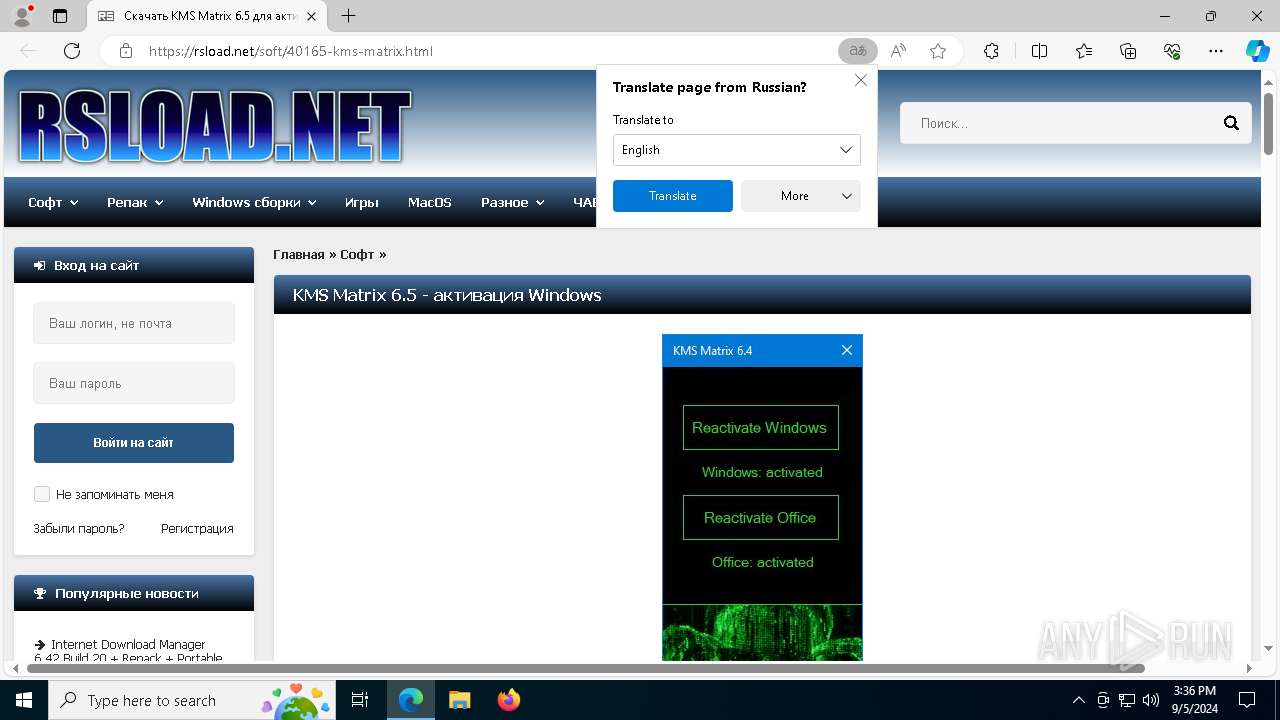Toggle split screen view
This screenshot has width=1280, height=720.
point(1039,51)
